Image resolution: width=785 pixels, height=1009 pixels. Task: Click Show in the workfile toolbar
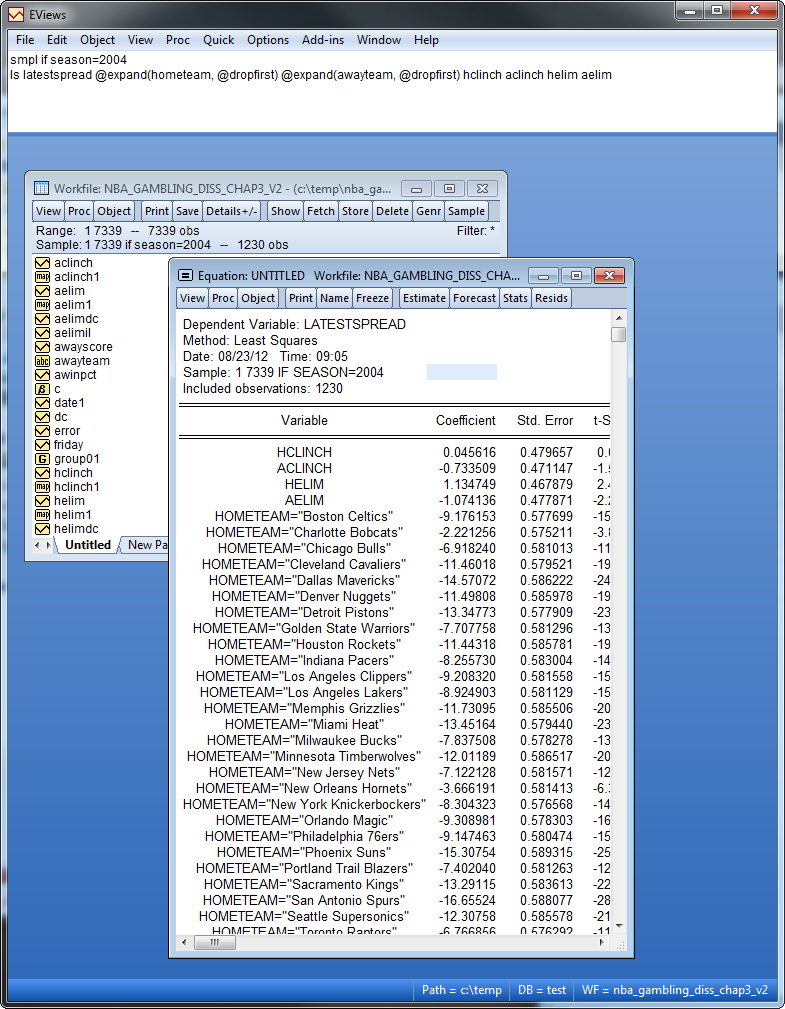point(285,211)
